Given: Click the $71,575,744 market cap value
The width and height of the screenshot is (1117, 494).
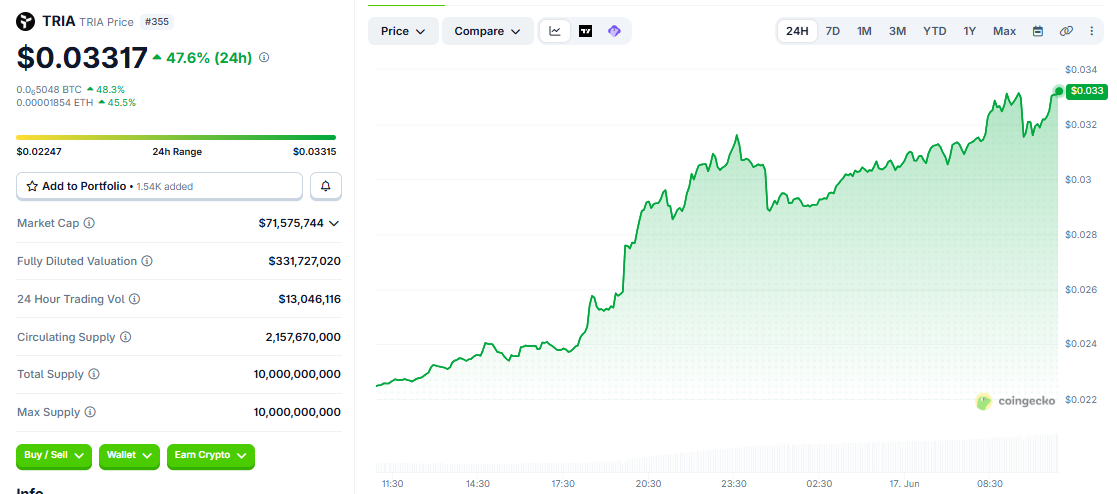Looking at the screenshot, I should [x=291, y=223].
